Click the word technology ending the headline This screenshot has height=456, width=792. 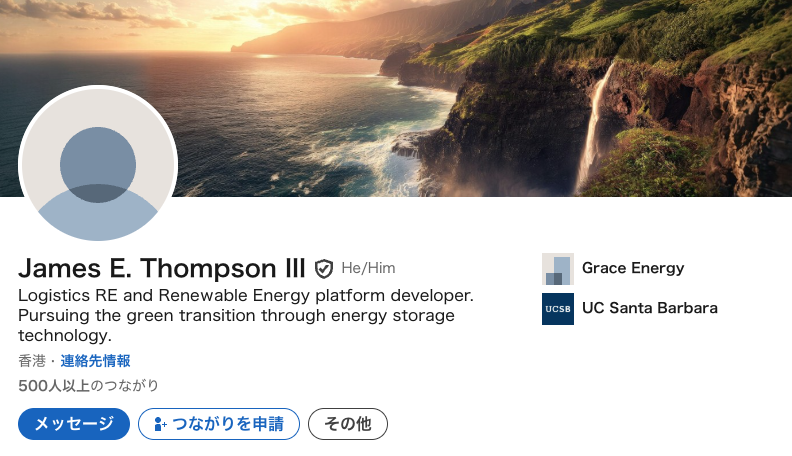coord(65,335)
